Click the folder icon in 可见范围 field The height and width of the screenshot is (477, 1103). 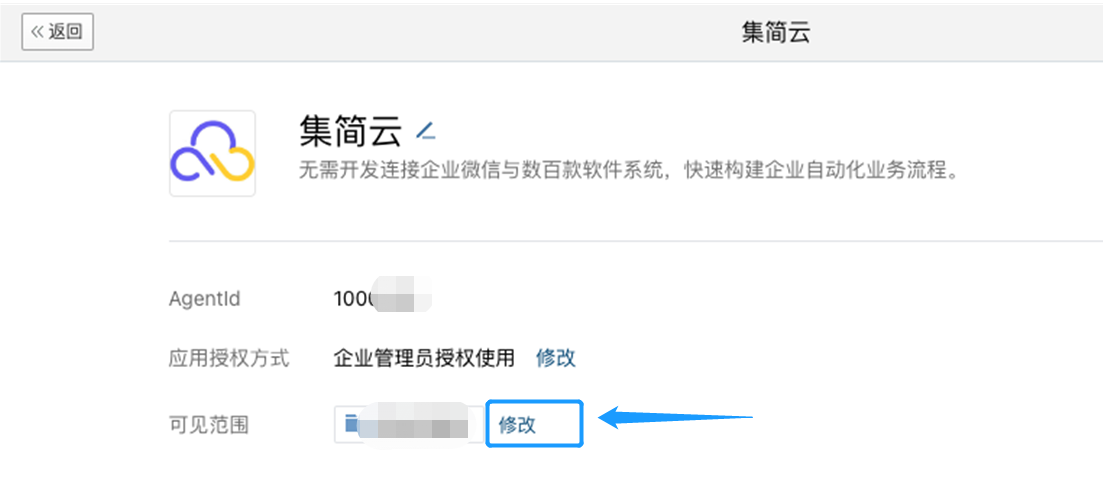351,424
